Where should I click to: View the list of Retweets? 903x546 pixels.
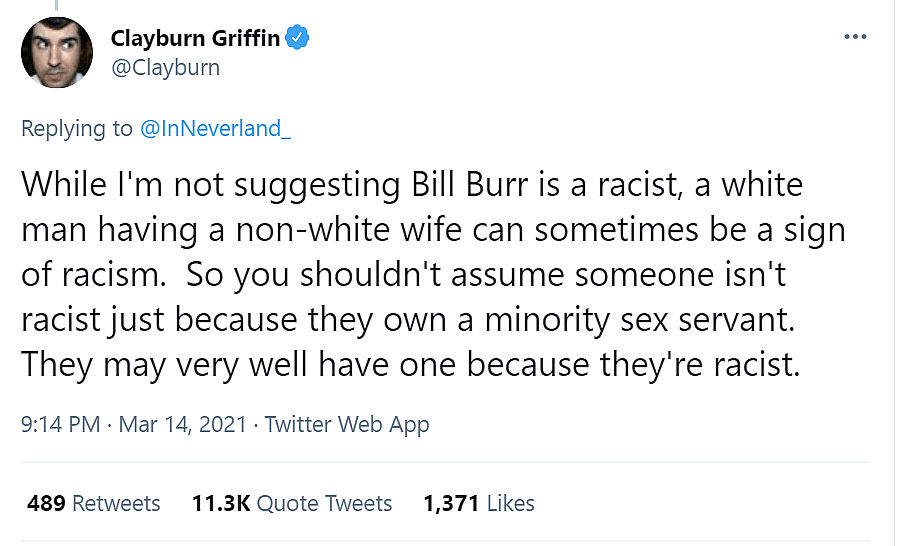(116, 503)
